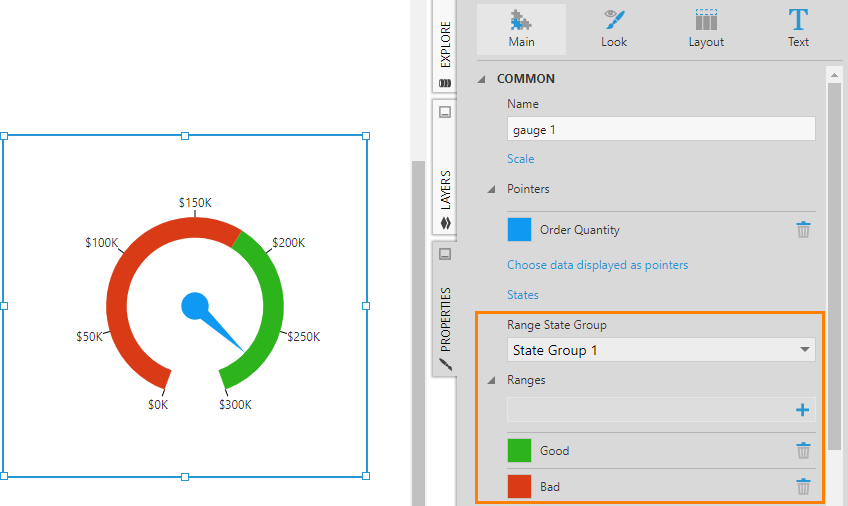Open the Range State Group dropdown
Viewport: 848px width, 506px height.
click(661, 350)
